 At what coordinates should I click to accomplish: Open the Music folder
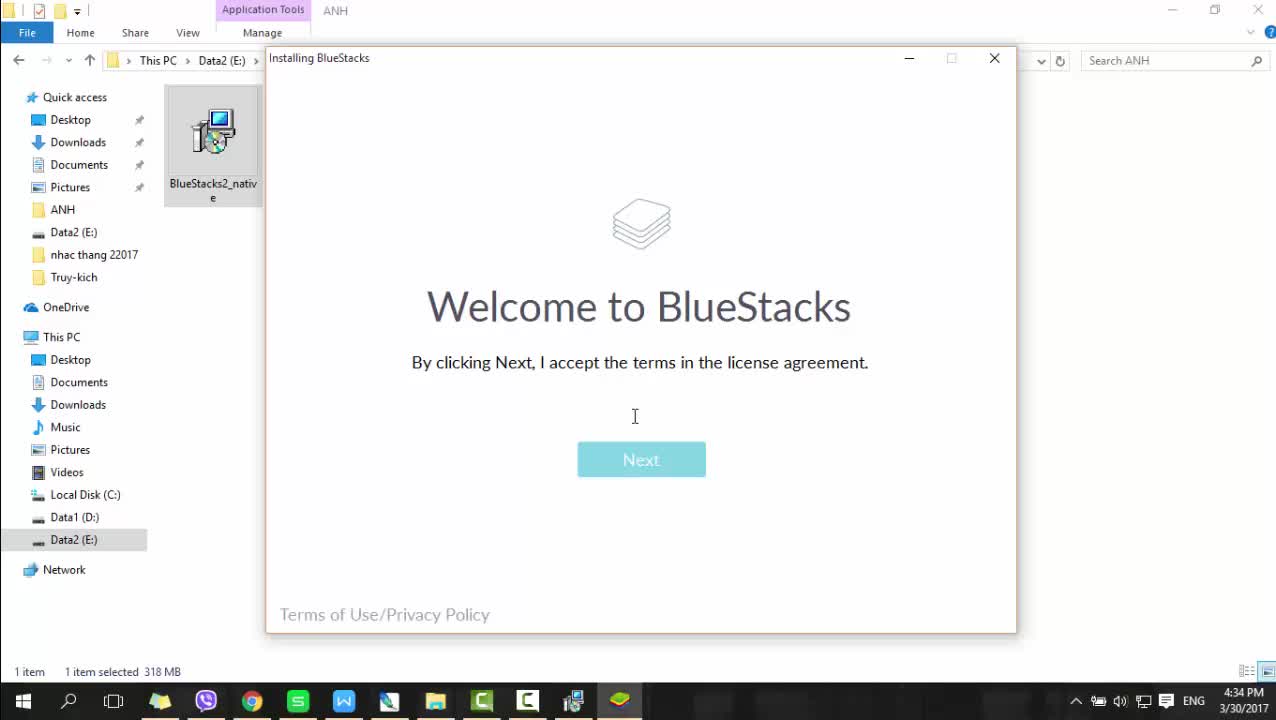pyautogui.click(x=65, y=427)
